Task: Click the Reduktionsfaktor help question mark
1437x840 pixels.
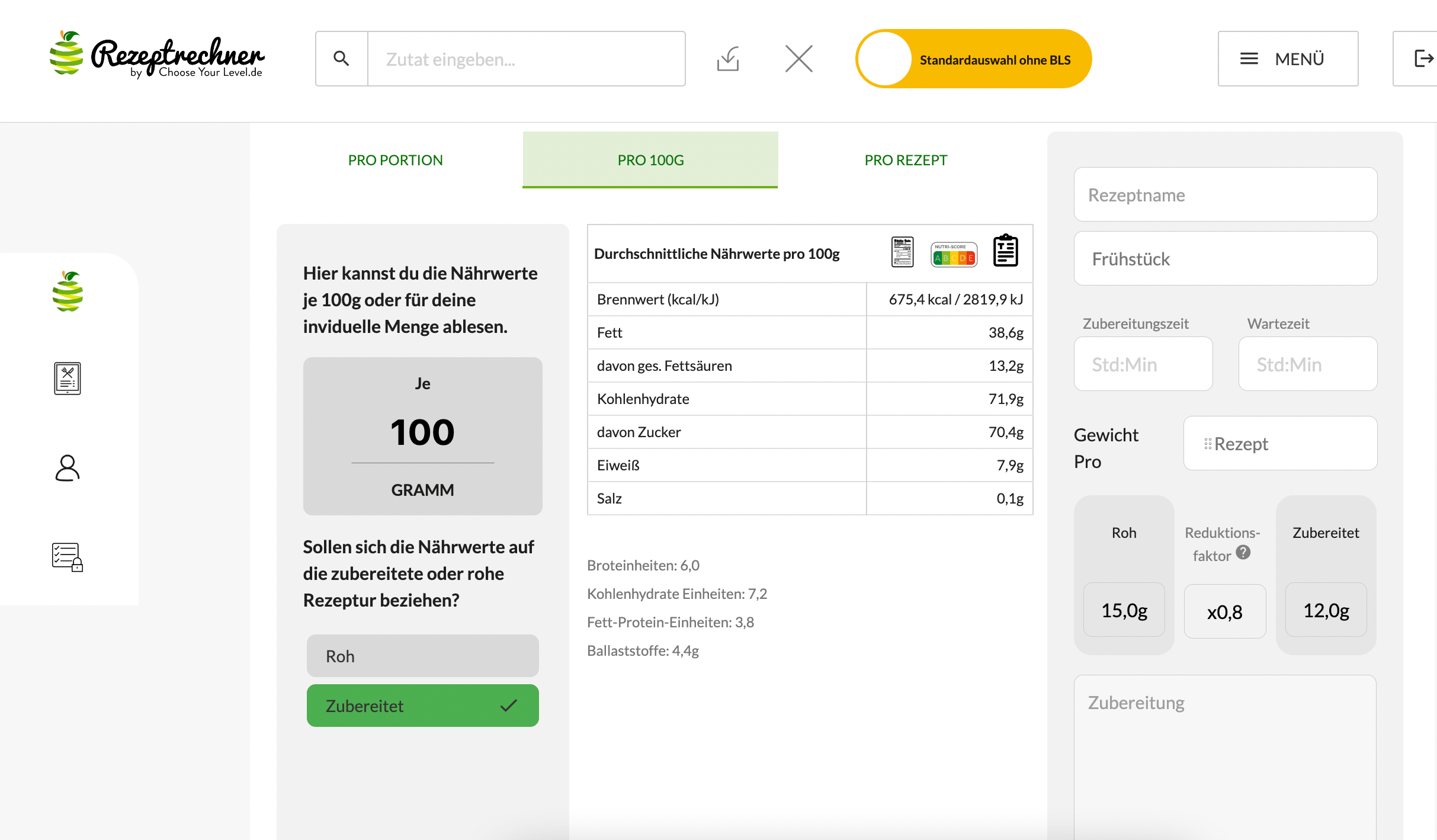Action: tap(1243, 552)
